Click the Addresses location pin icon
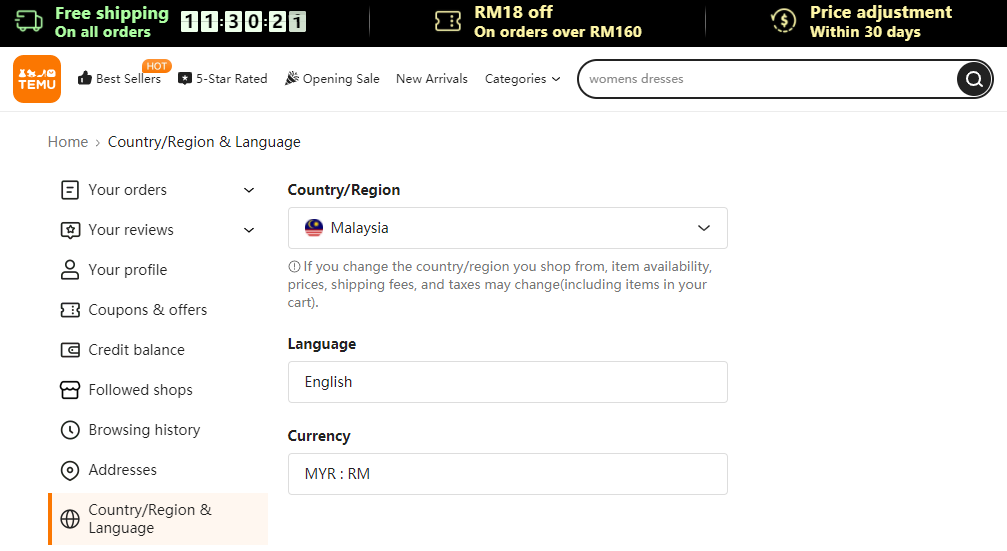1007x551 pixels. point(70,470)
